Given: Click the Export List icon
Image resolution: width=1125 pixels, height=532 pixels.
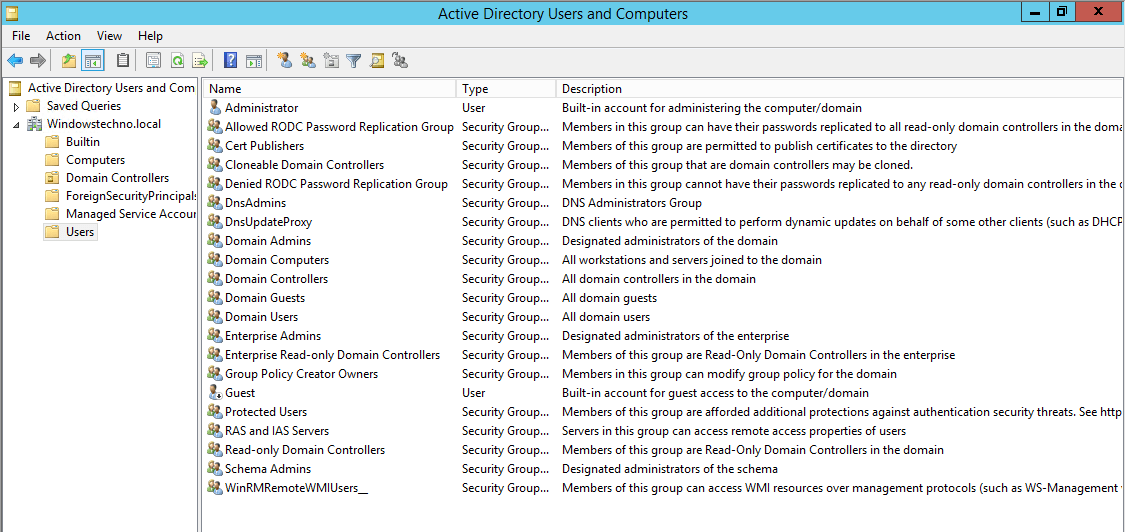Looking at the screenshot, I should 200,61.
